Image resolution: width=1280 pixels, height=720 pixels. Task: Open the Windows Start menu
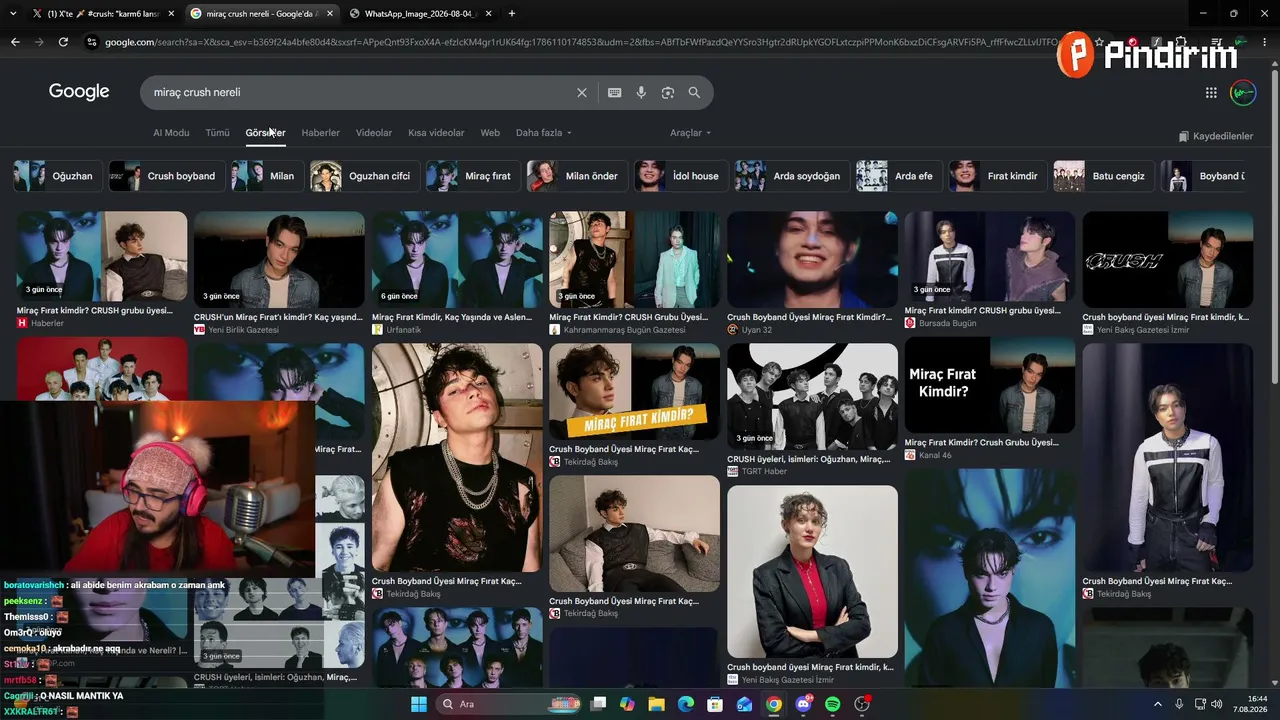coord(418,704)
